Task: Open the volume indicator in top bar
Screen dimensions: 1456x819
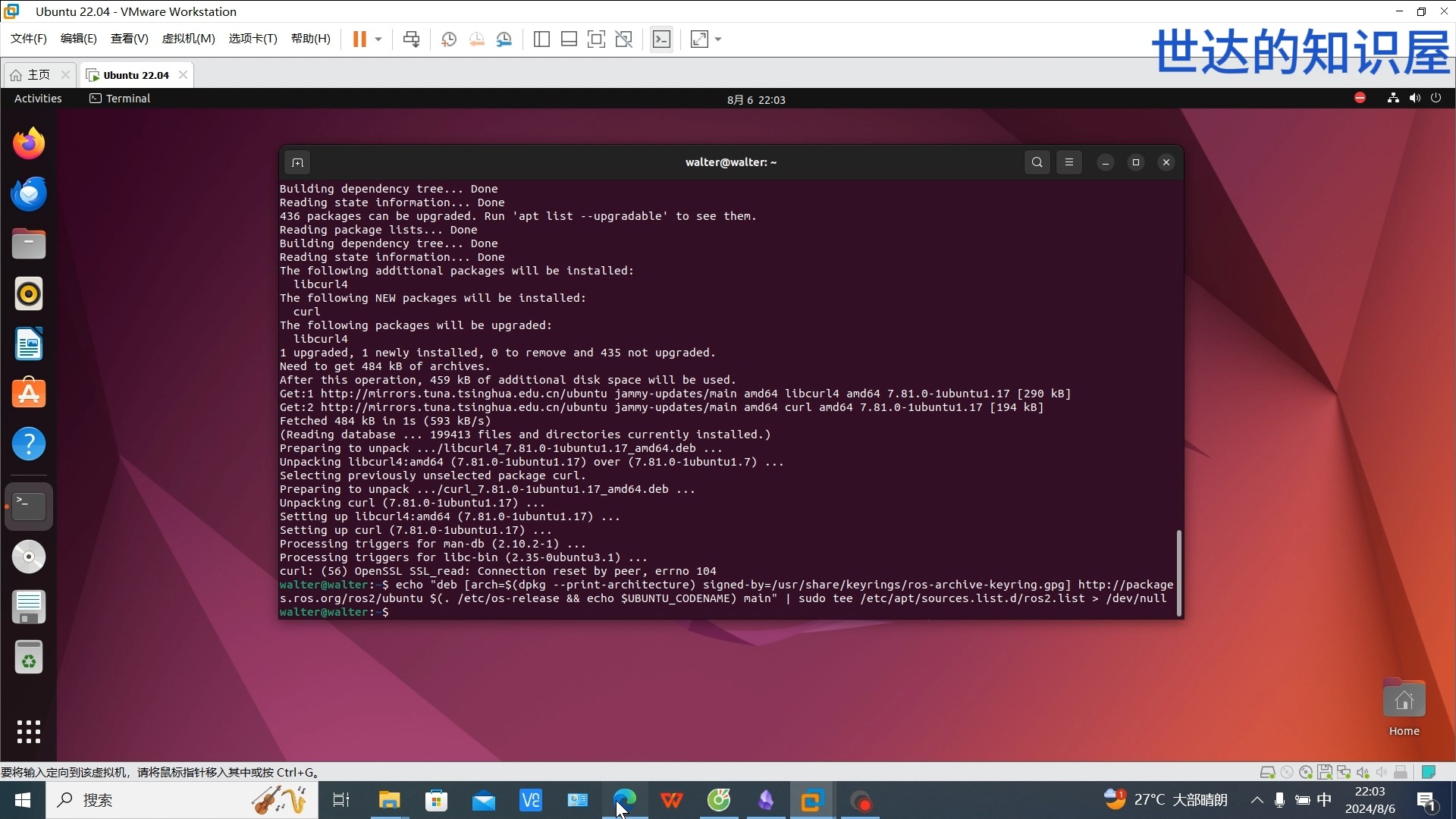Action: (1414, 98)
